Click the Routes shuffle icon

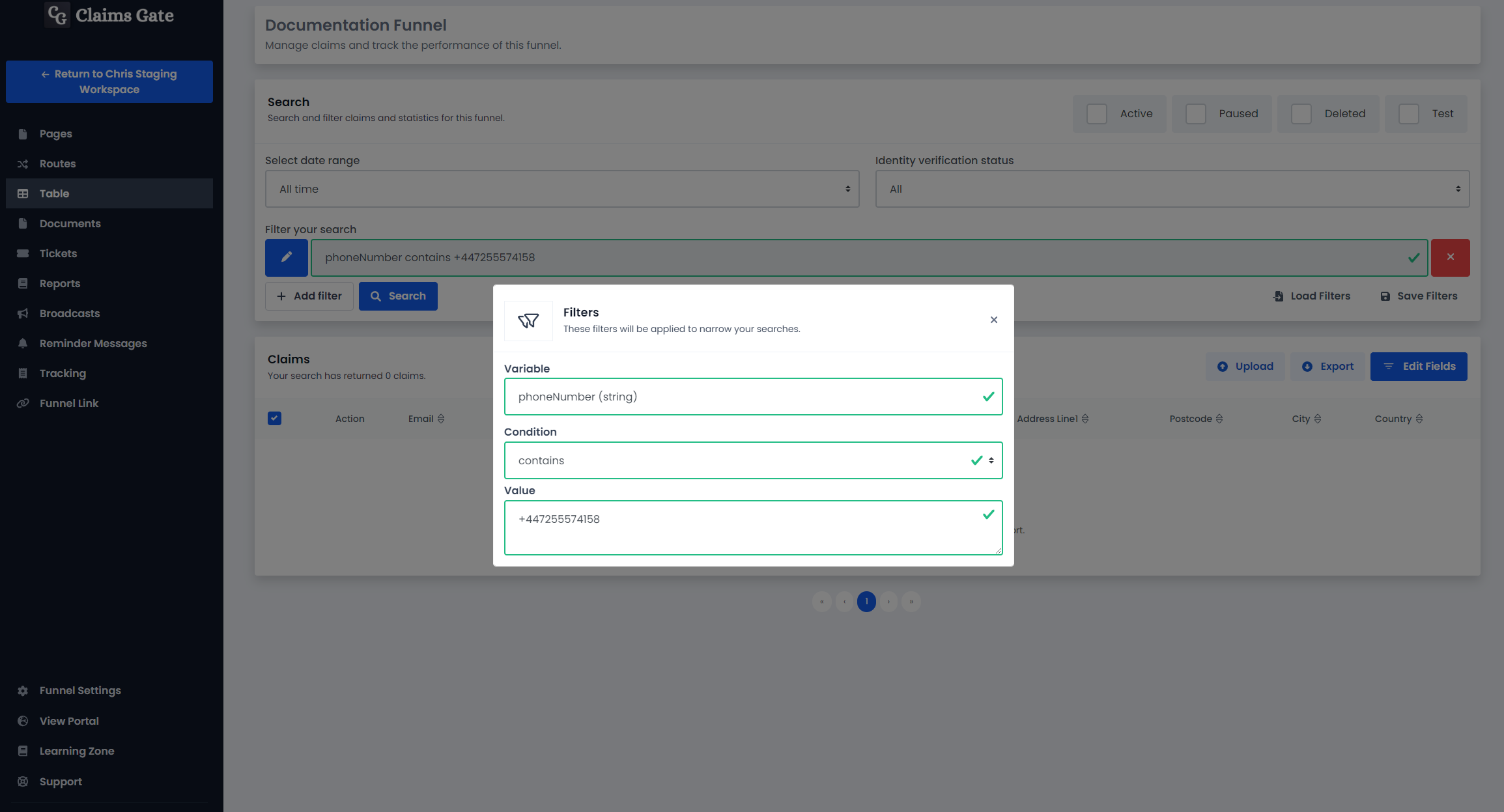pyautogui.click(x=23, y=163)
